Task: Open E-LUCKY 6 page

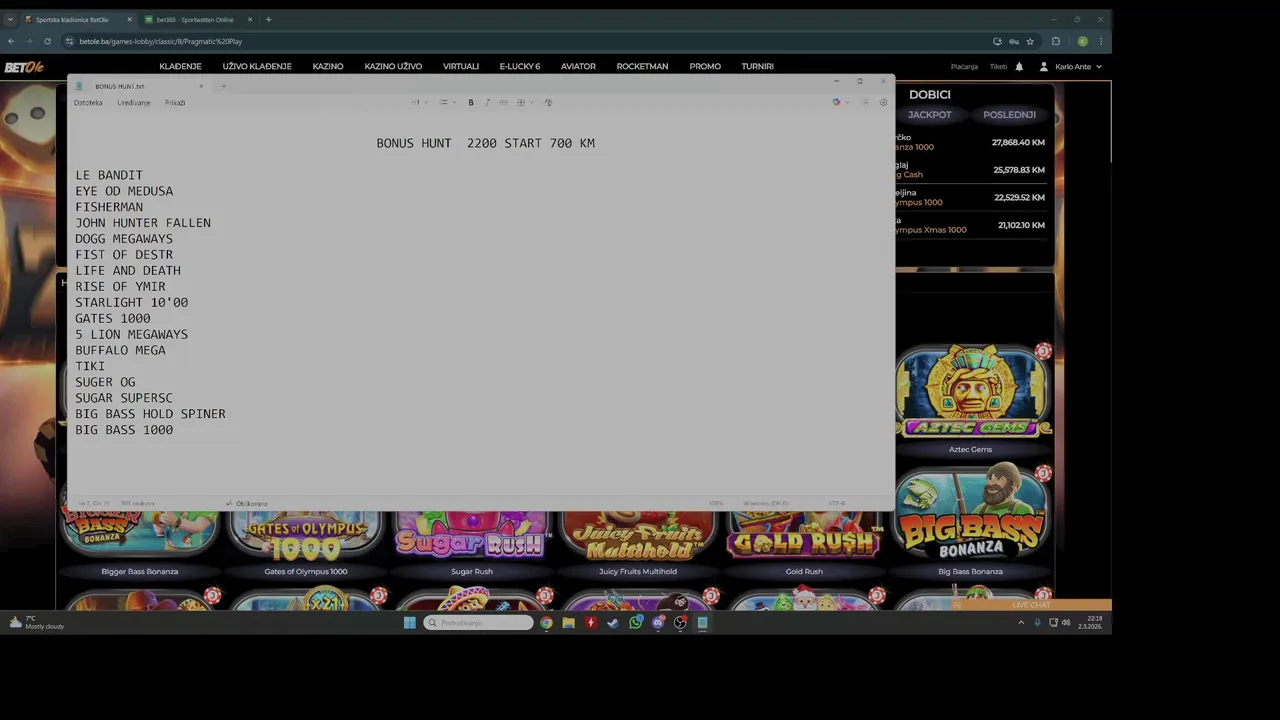Action: point(520,66)
